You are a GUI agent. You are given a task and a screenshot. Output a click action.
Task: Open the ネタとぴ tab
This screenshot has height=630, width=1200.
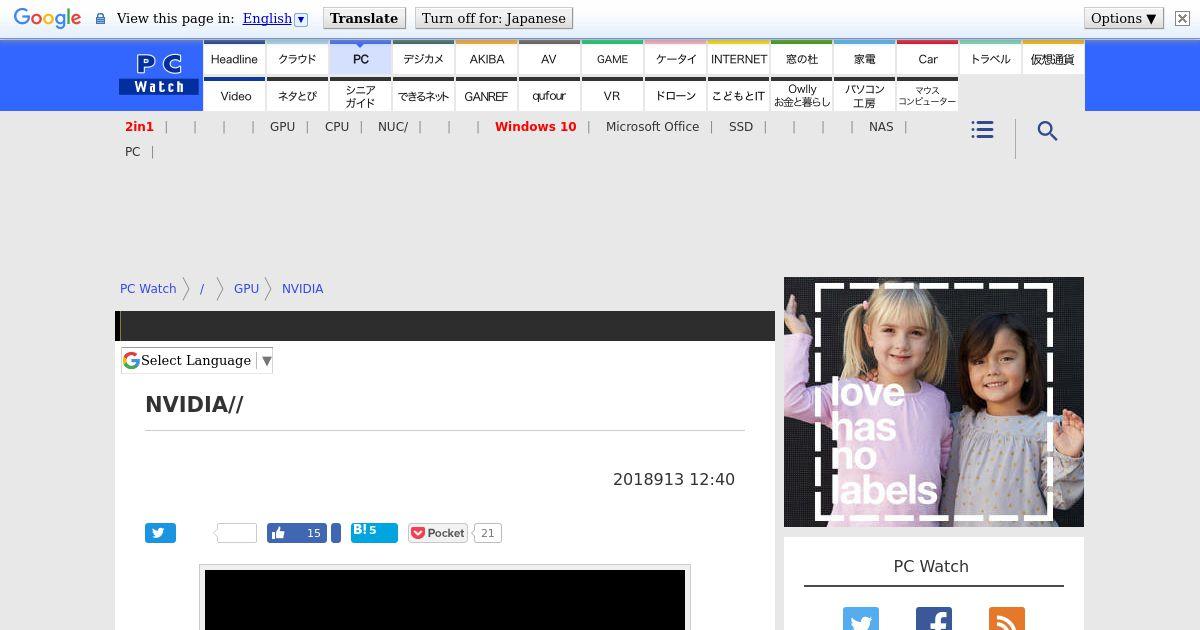pos(297,96)
